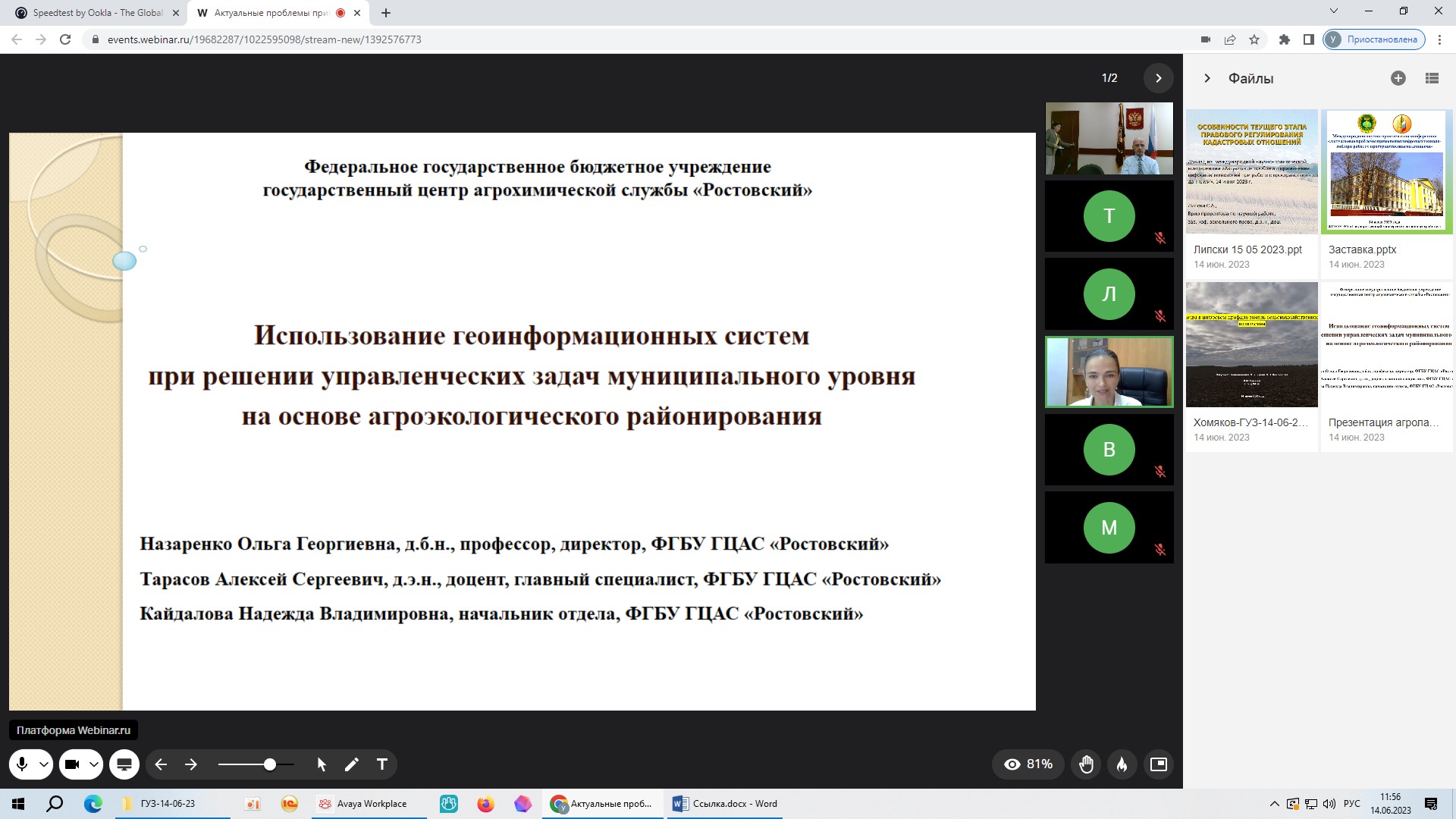This screenshot has width=1456, height=819.
Task: Switch РУС keyboard language indicator
Action: (1351, 804)
